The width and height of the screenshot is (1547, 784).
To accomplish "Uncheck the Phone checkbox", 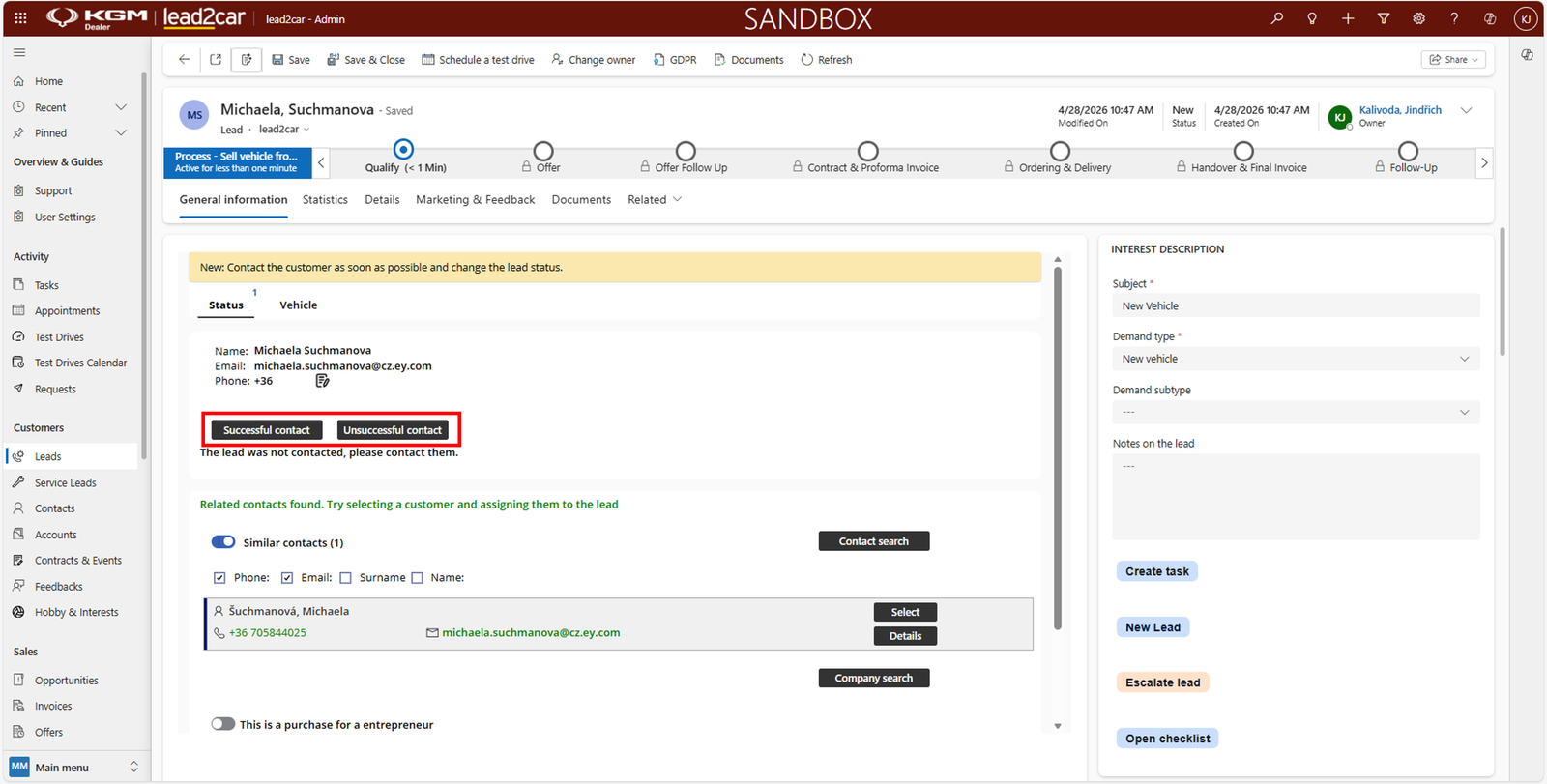I will [x=219, y=578].
